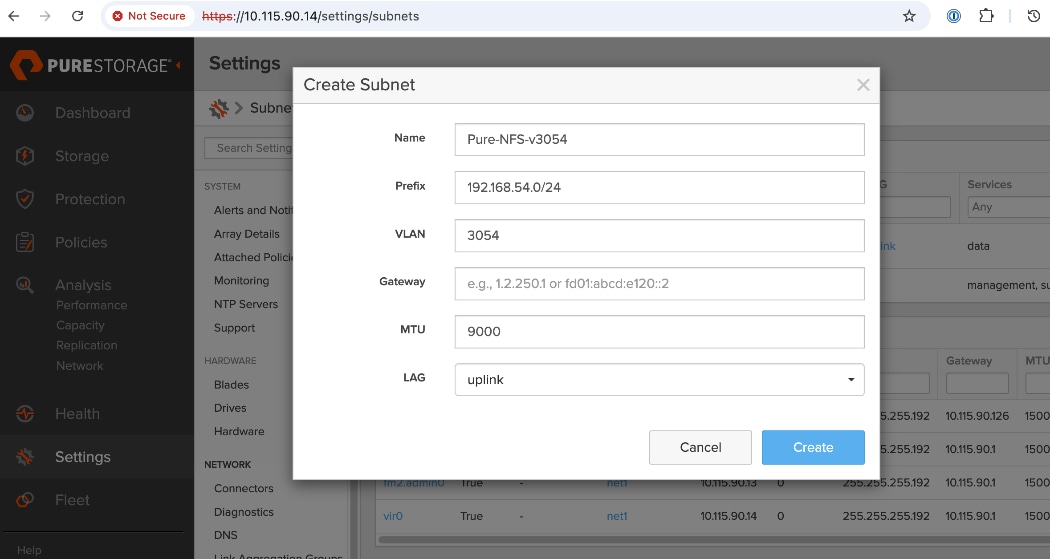The width and height of the screenshot is (1050, 559).
Task: Click the Cancel button
Action: (x=700, y=447)
